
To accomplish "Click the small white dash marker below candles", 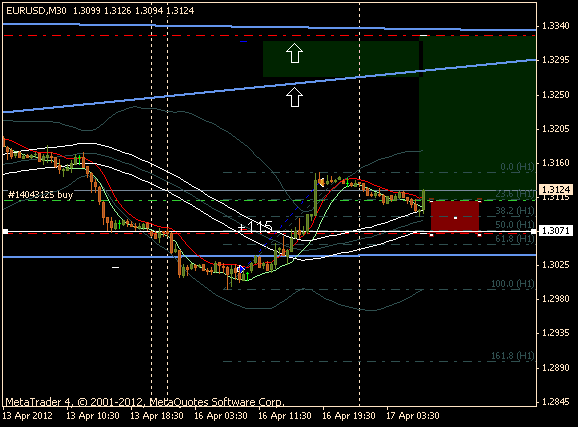I will coord(115,267).
